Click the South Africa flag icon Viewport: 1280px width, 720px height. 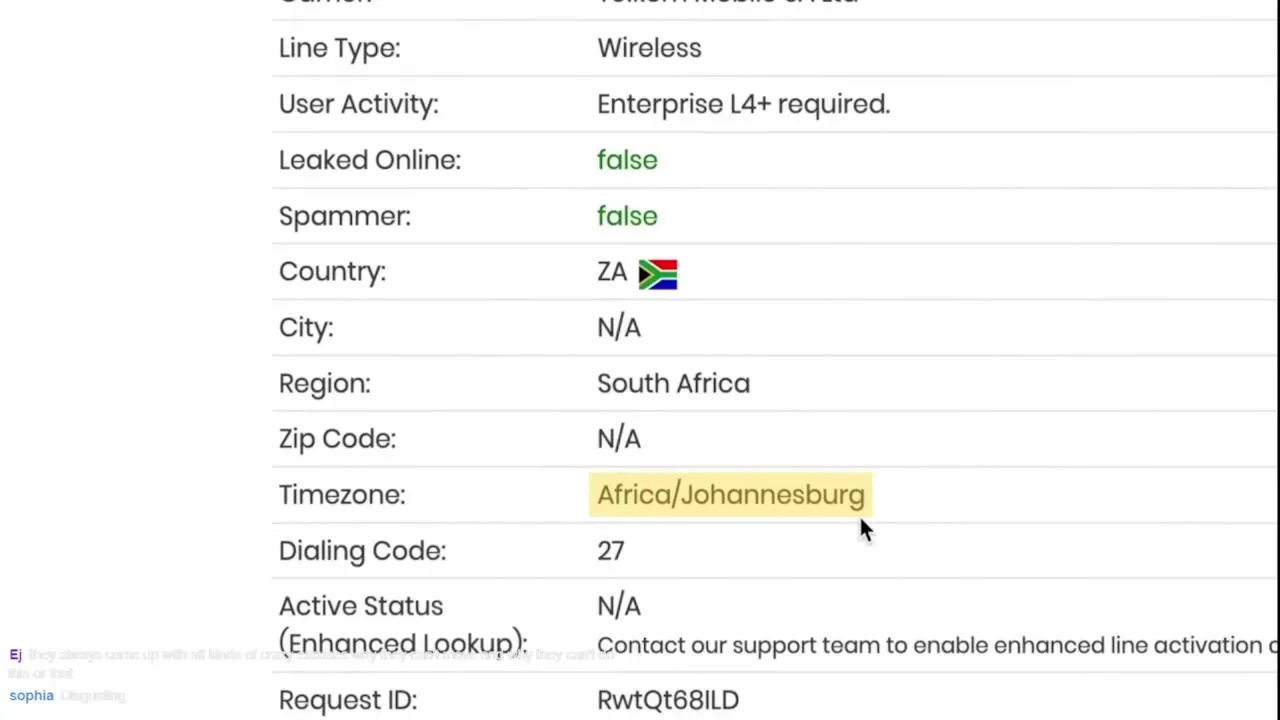click(658, 274)
